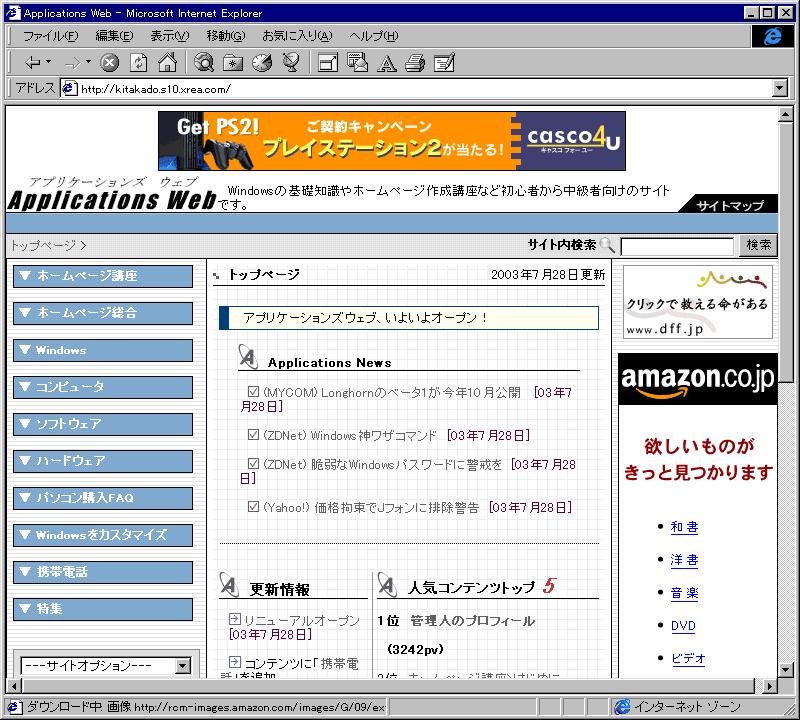
Task: Click the www.dff.jp banner image
Action: point(697,302)
